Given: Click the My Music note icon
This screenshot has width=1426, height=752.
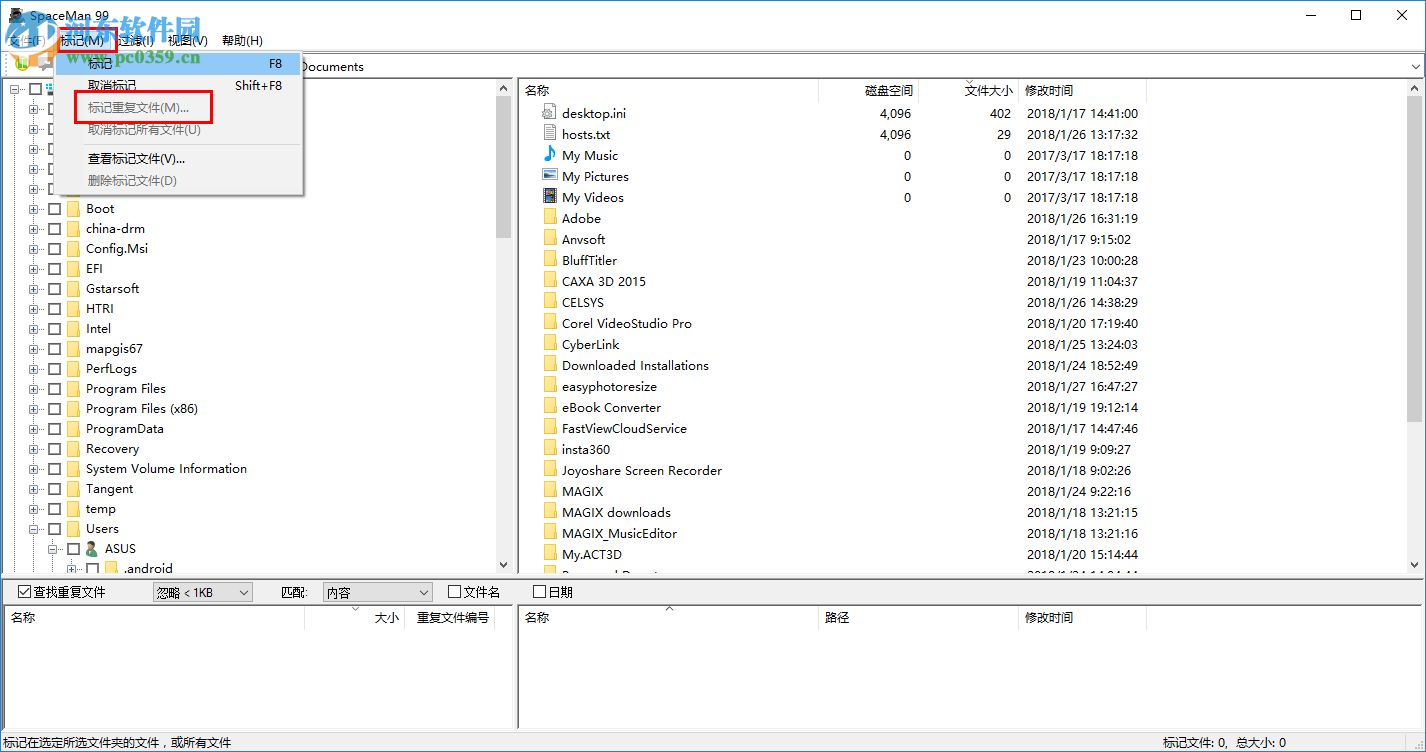Looking at the screenshot, I should (549, 155).
